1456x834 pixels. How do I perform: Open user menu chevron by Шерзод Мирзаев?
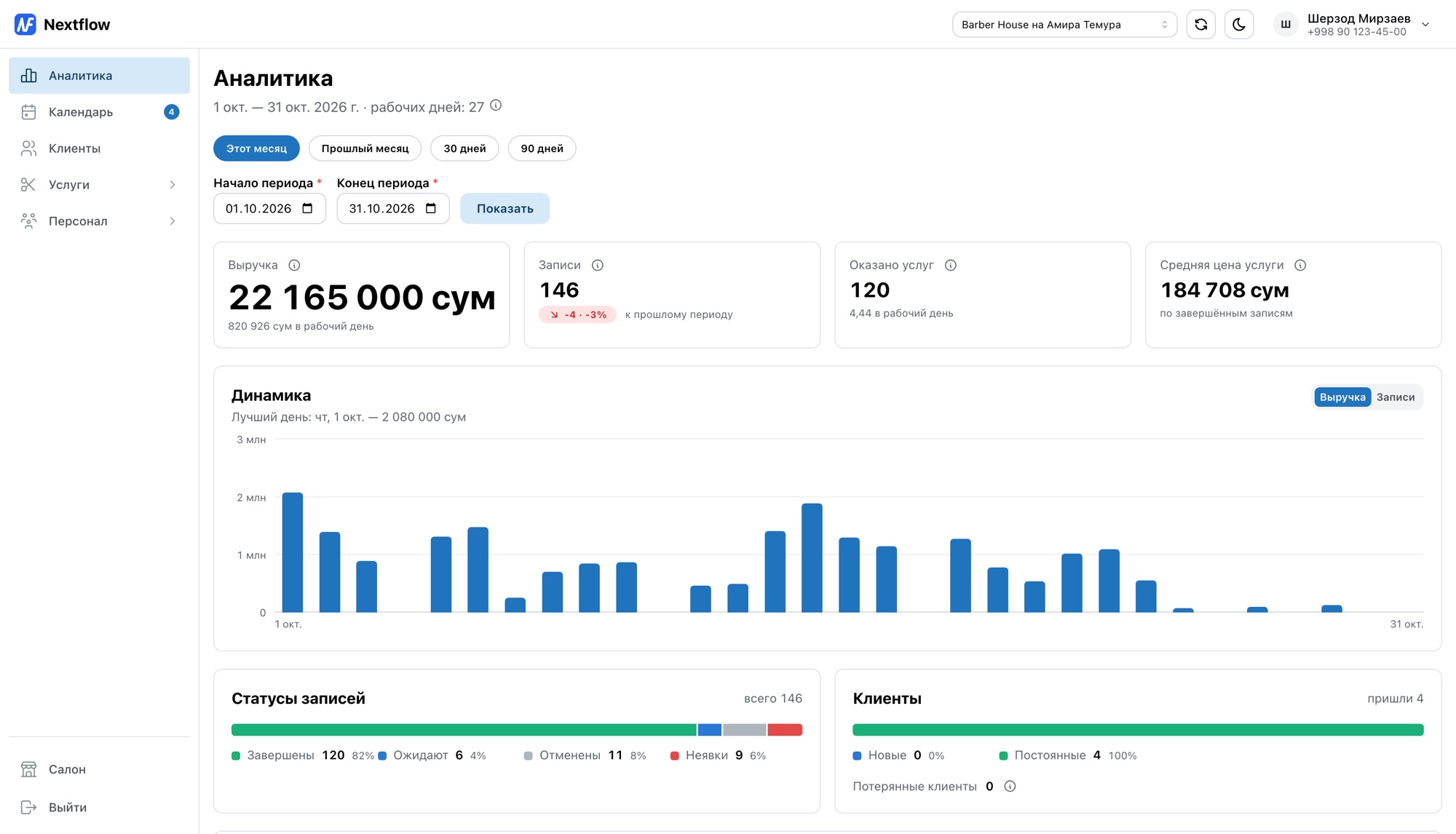click(1425, 25)
